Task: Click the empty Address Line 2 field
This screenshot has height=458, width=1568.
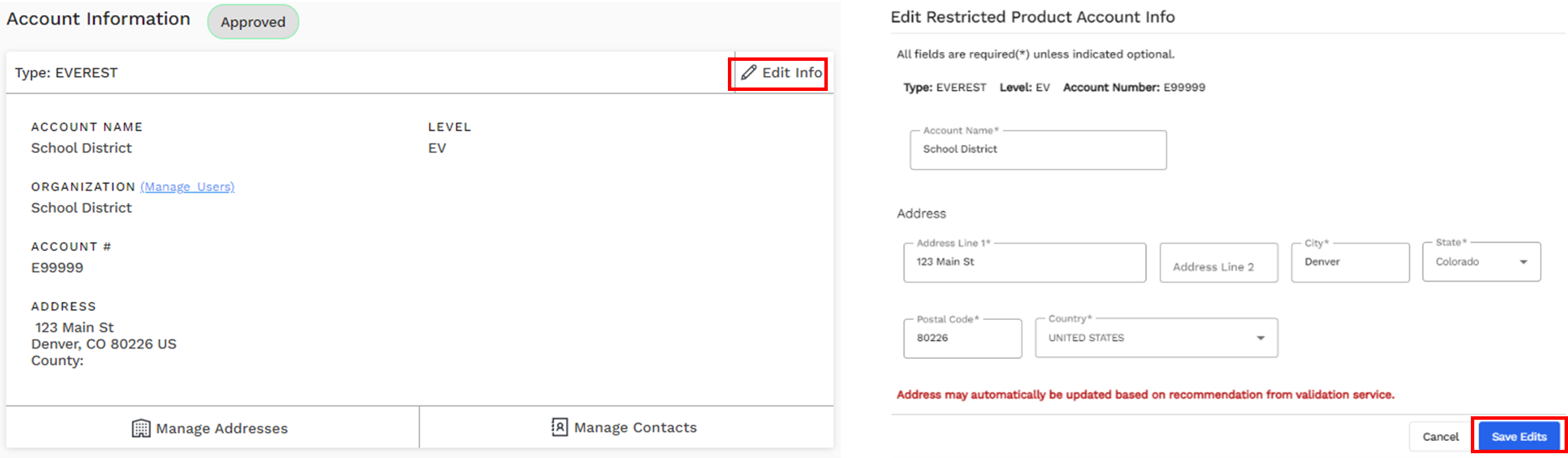Action: tap(1218, 262)
